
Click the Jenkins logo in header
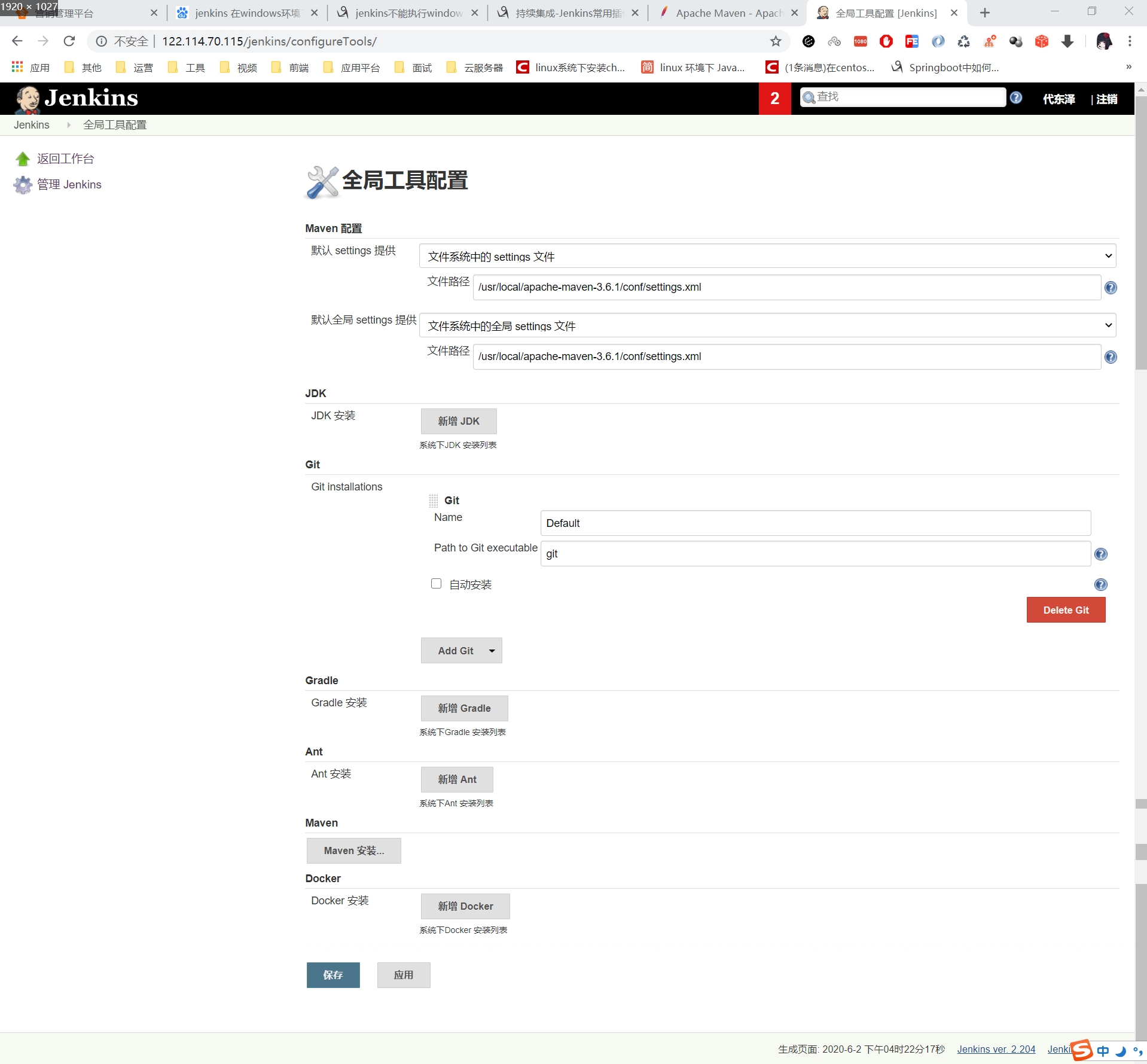point(77,99)
